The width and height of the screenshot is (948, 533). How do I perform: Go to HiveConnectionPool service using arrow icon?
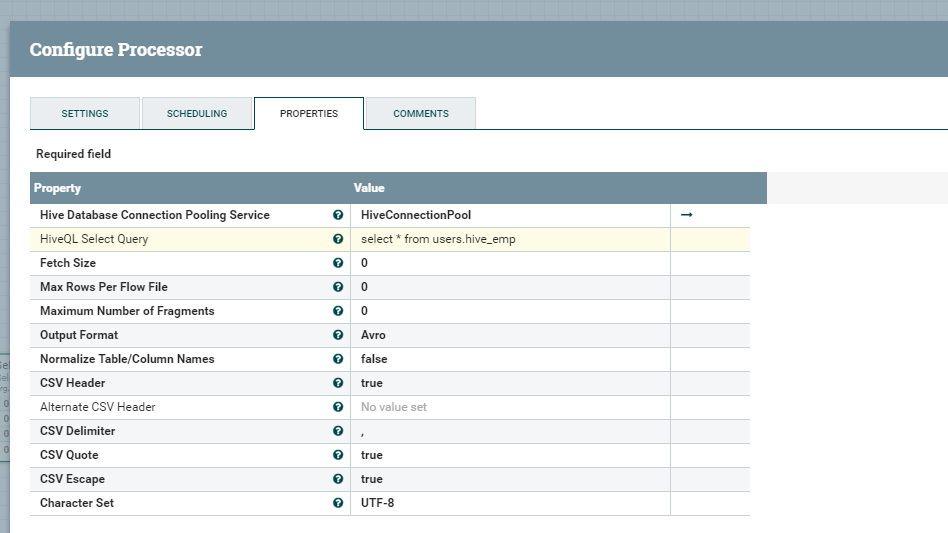coord(687,215)
